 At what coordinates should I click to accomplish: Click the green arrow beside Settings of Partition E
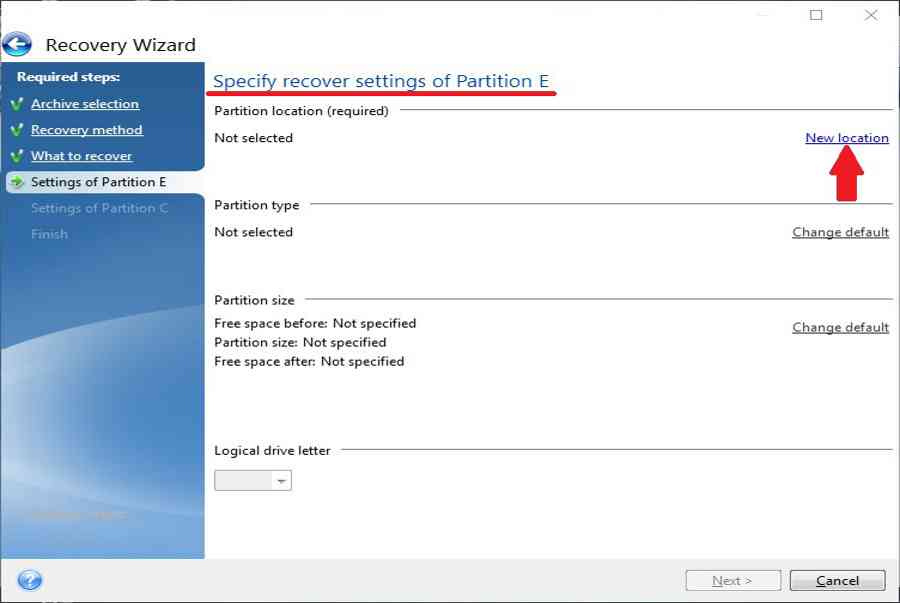click(x=17, y=182)
